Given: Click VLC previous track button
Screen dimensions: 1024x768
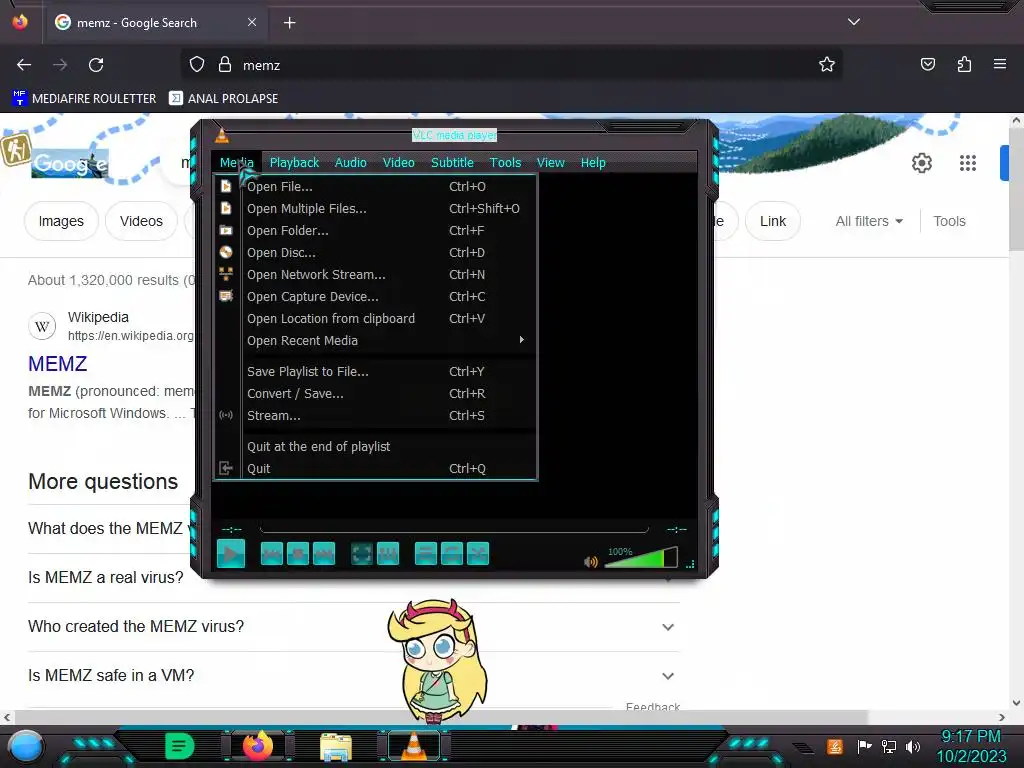Looking at the screenshot, I should pos(272,554).
